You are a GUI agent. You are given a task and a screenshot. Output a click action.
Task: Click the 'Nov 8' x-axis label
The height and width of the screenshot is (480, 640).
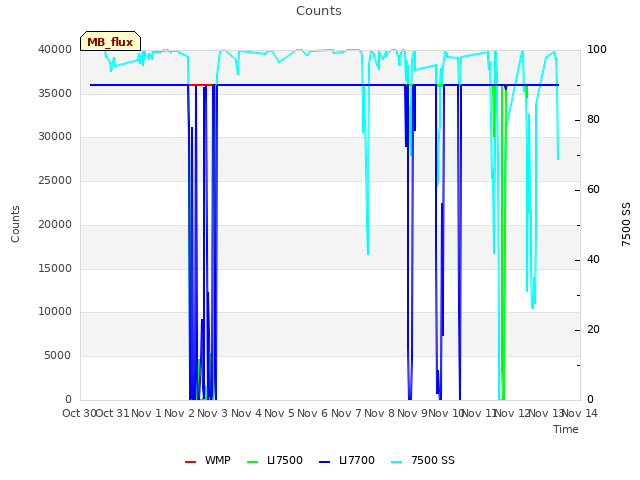click(380, 413)
